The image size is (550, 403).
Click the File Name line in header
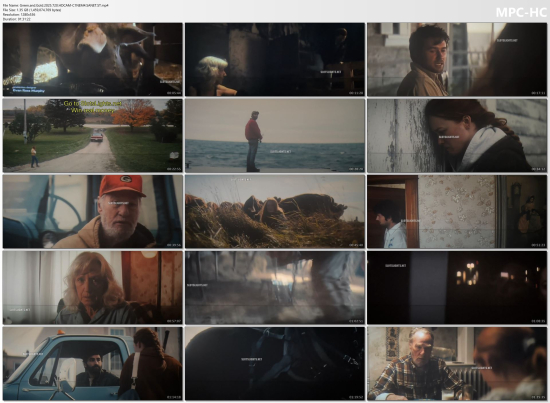point(56,5)
